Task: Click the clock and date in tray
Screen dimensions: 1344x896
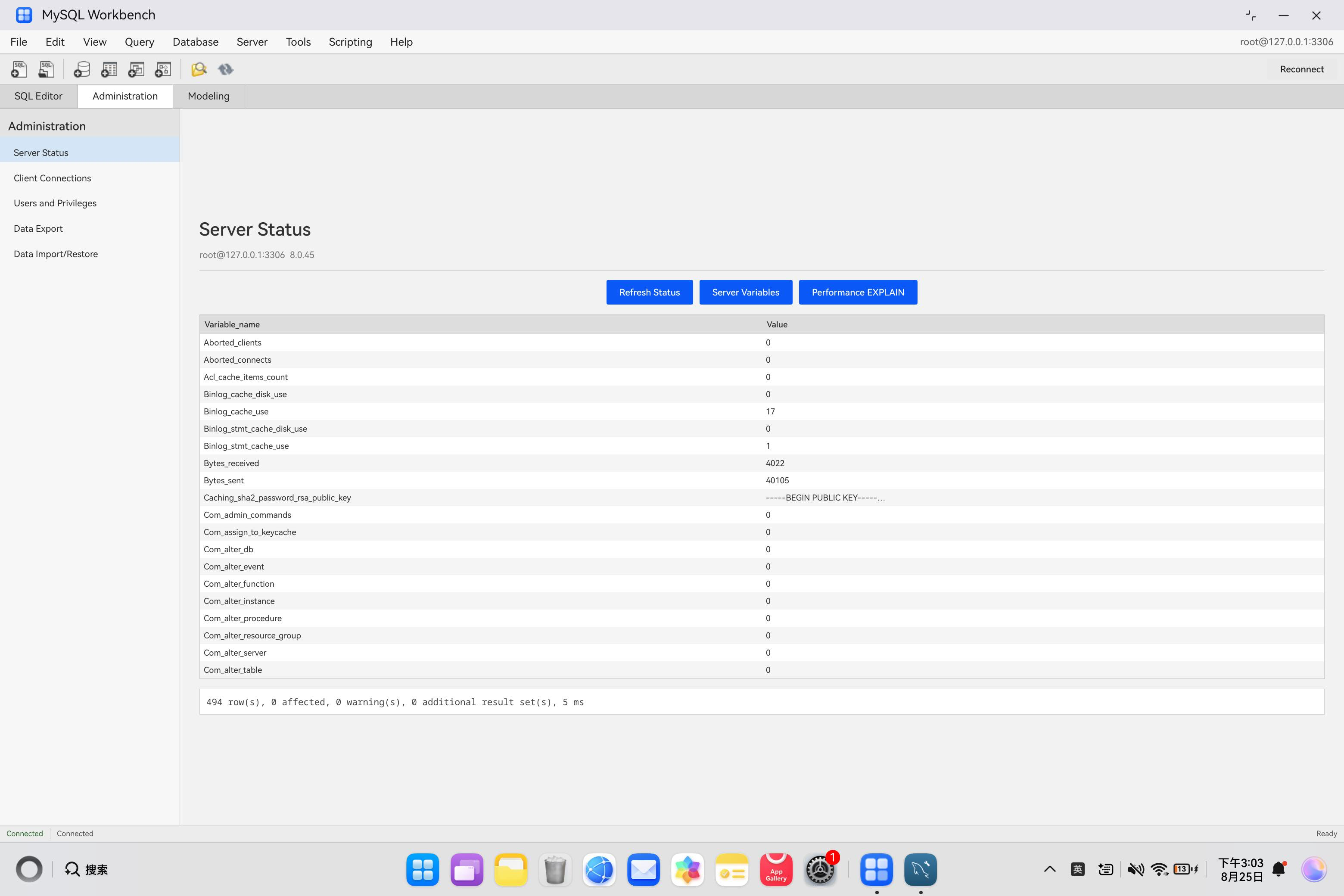Action: [1241, 869]
